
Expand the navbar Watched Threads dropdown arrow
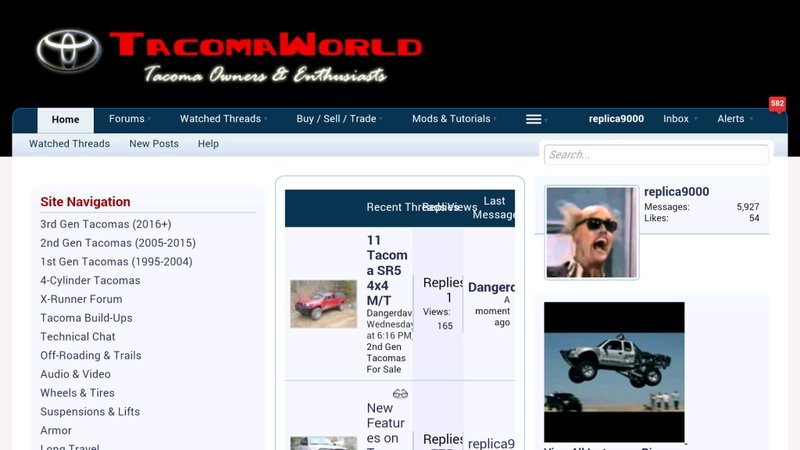point(265,119)
